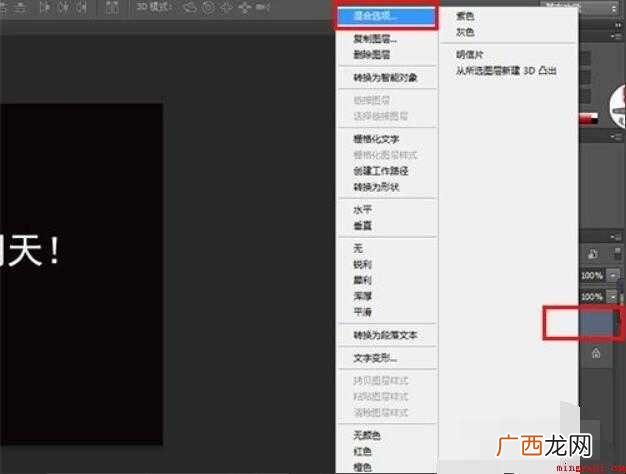This screenshot has width=626, height=474.
Task: Select 转换为段落文本 menu entry
Action: pos(385,335)
